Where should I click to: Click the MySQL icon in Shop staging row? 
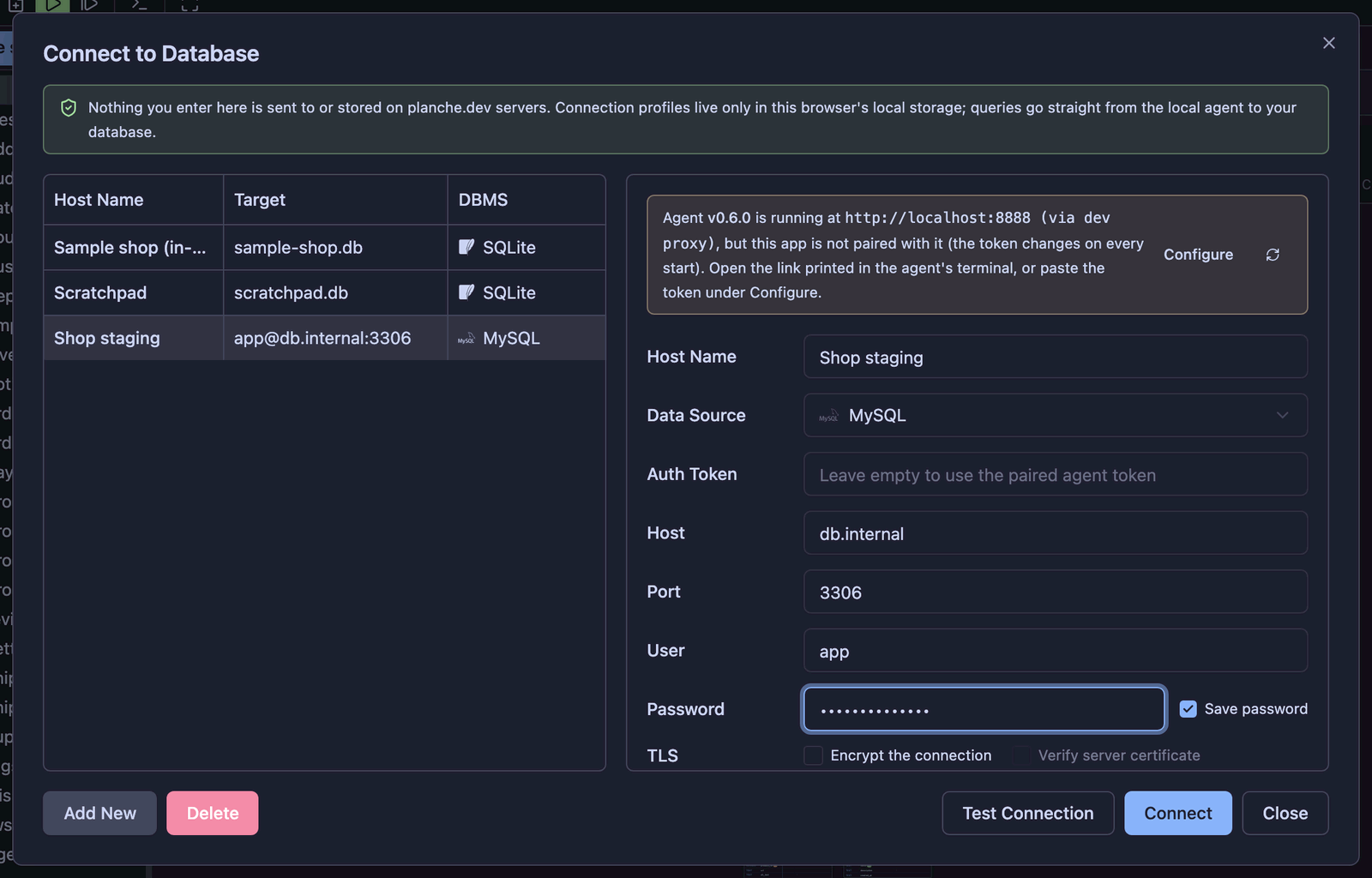coord(466,339)
